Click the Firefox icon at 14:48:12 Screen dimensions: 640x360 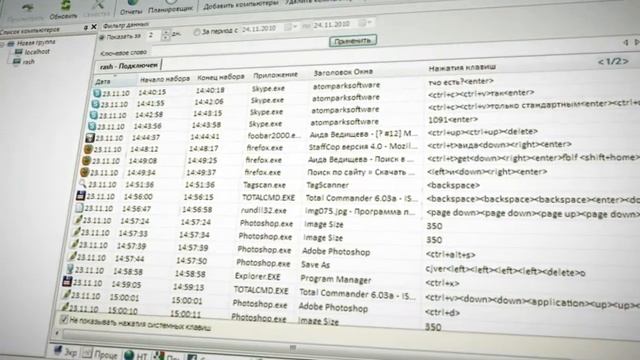pyautogui.click(x=88, y=149)
